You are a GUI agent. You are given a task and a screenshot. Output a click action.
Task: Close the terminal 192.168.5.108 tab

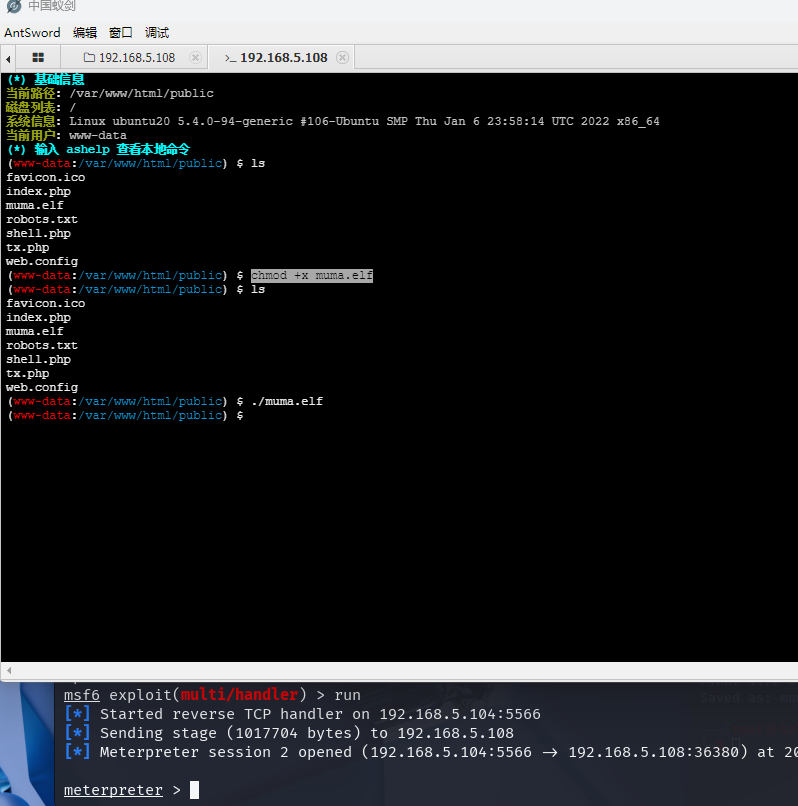pyautogui.click(x=342, y=58)
